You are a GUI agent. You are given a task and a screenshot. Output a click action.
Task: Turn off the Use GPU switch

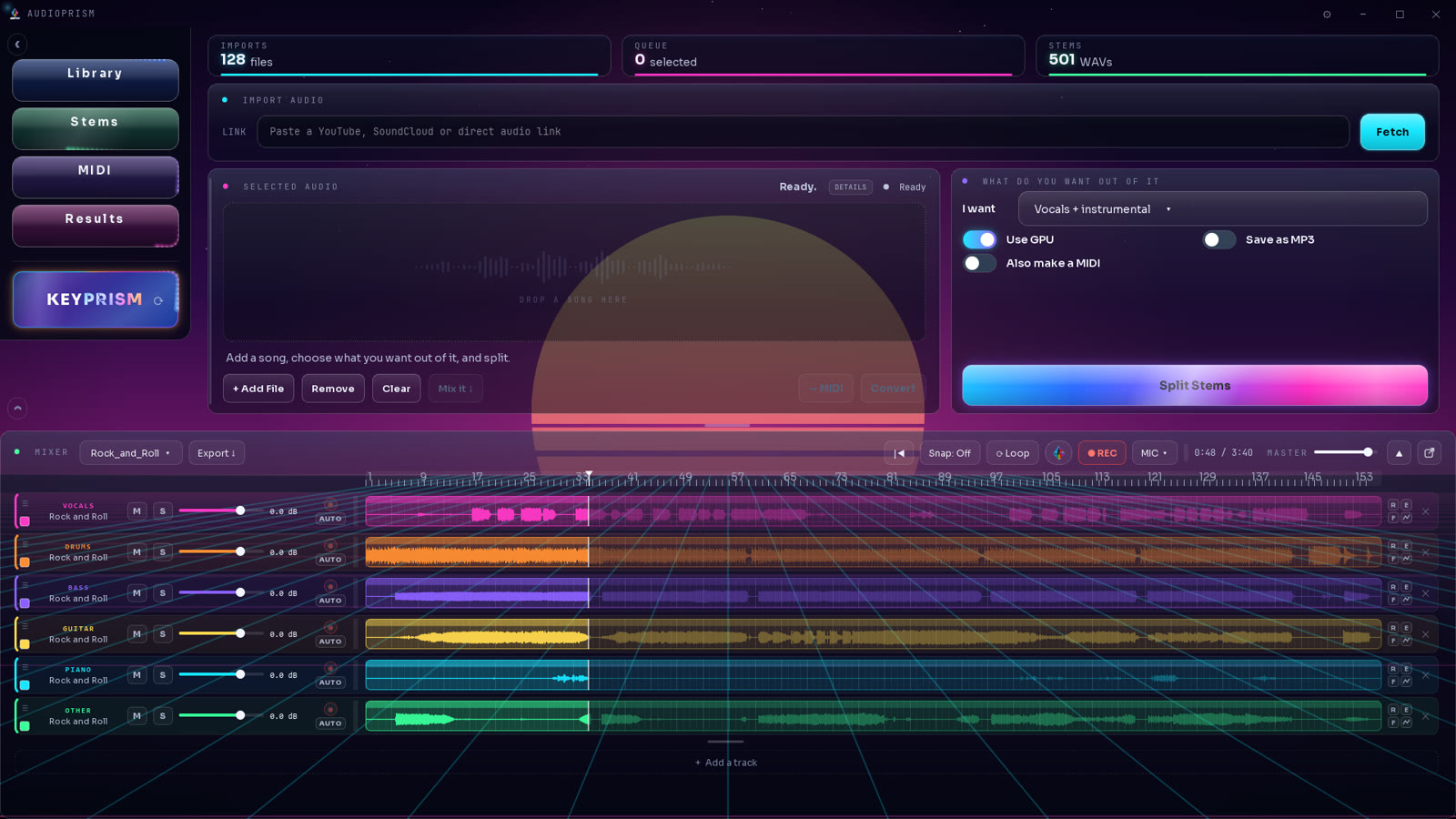pos(979,239)
